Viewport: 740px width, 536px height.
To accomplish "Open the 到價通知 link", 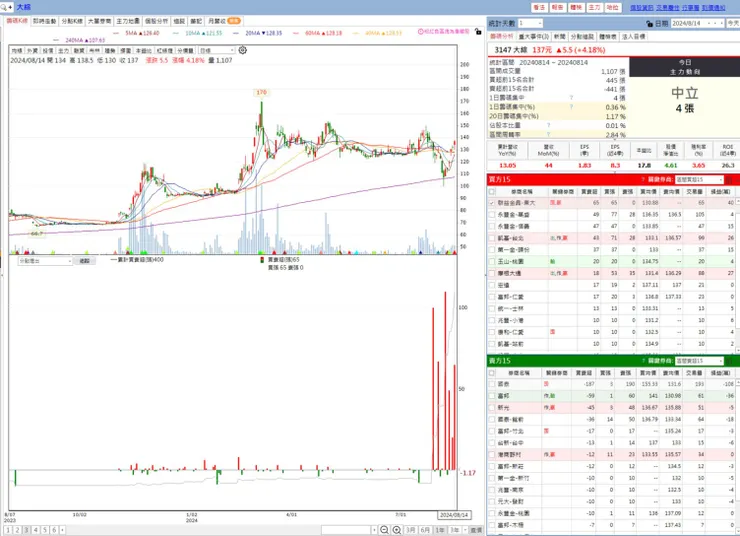I will (714, 8).
